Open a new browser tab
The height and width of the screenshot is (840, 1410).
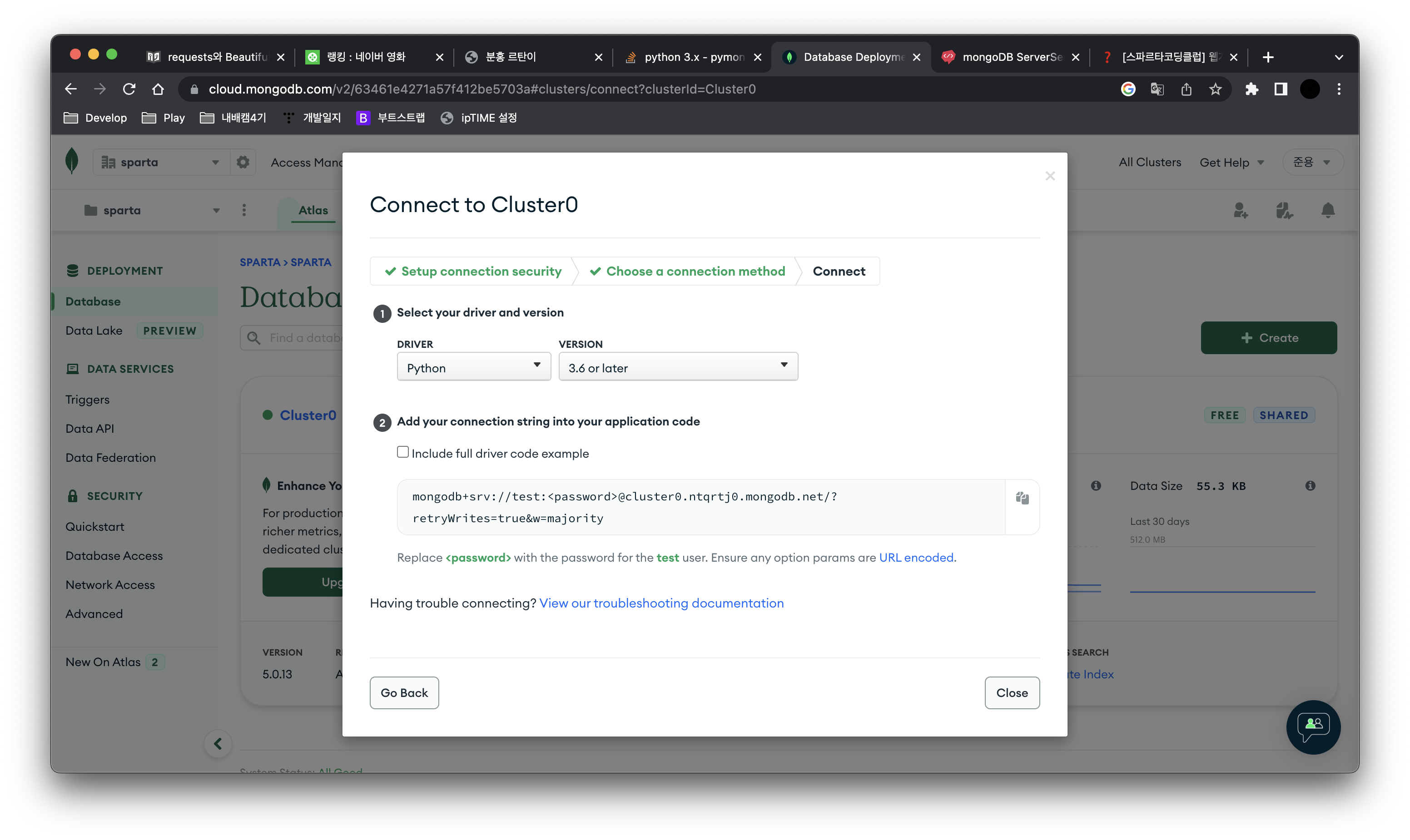pyautogui.click(x=1268, y=57)
